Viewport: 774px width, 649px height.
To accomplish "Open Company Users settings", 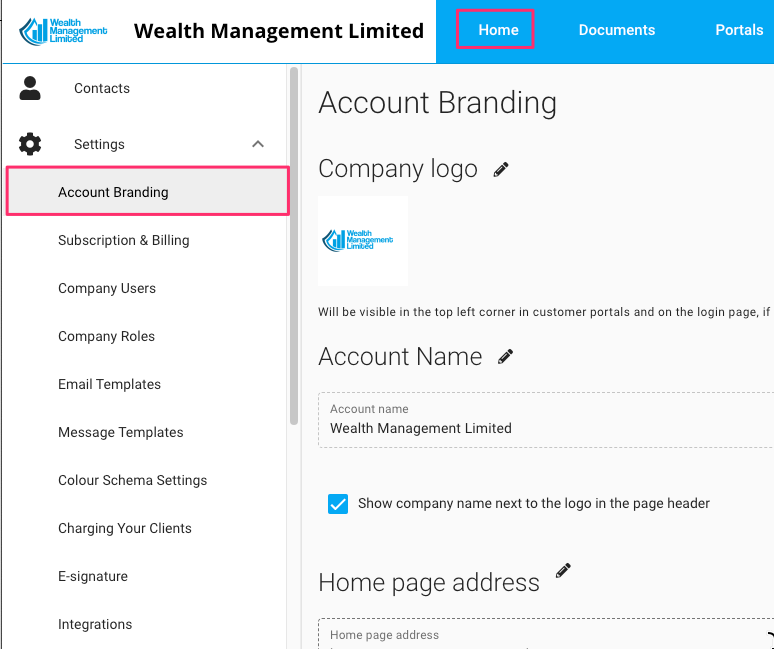I will point(107,288).
